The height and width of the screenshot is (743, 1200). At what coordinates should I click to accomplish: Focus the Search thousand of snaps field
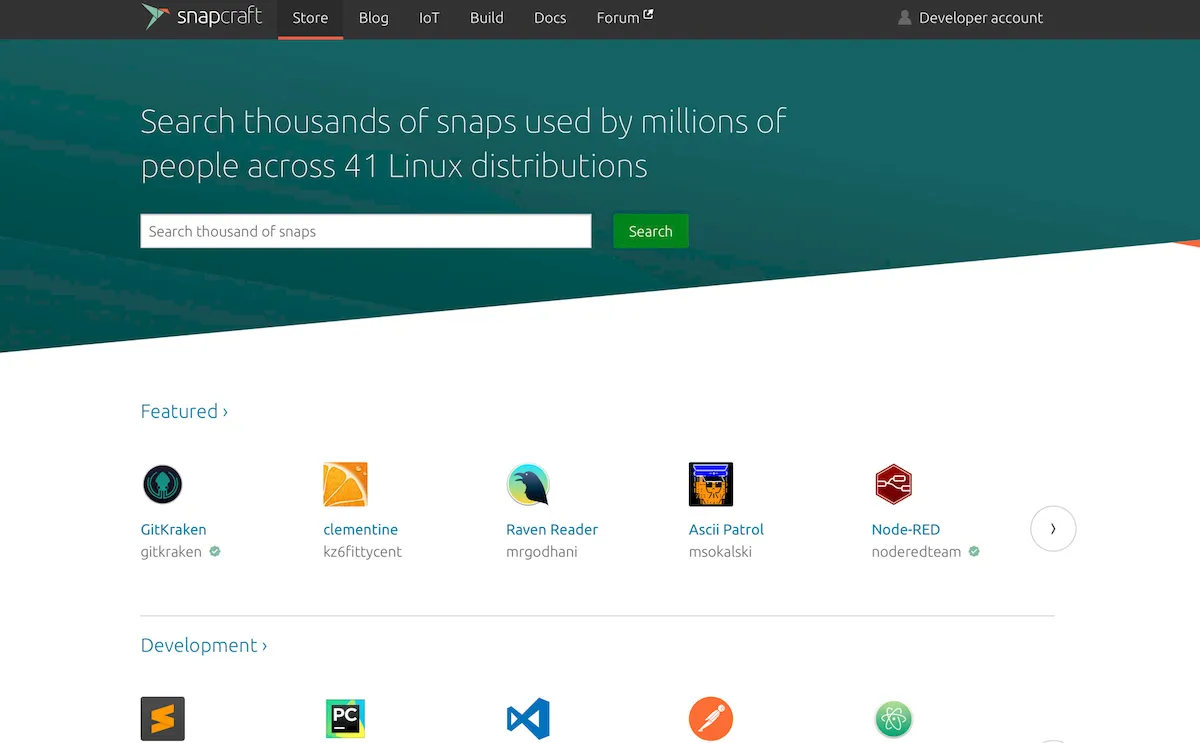click(x=366, y=231)
